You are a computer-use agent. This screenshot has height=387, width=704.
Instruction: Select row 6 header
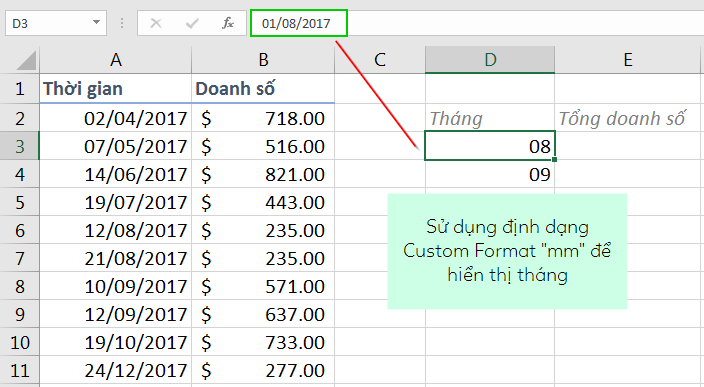[20, 230]
